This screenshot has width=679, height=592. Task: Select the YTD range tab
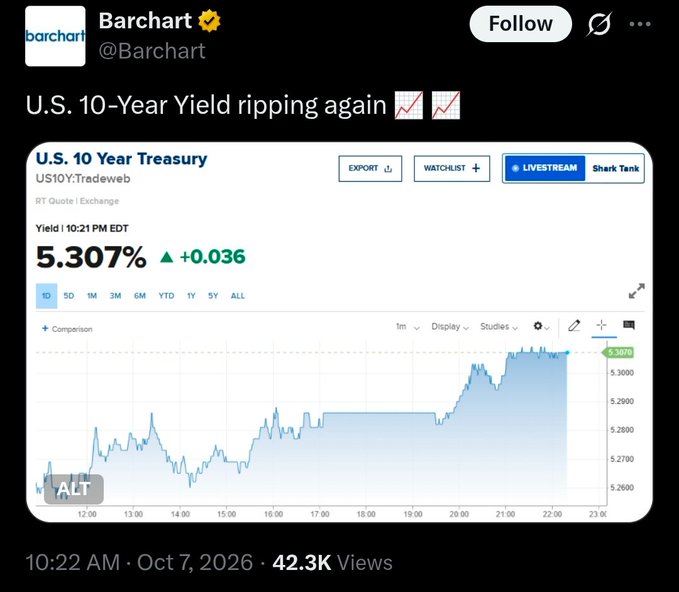pos(166,296)
